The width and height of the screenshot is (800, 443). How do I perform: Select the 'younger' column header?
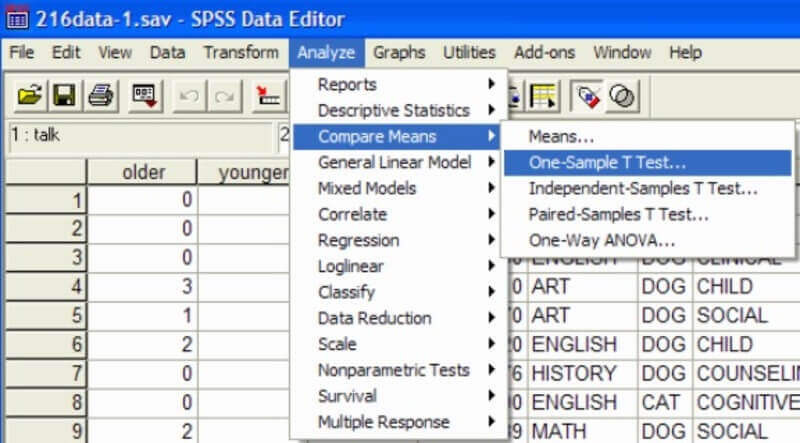[244, 172]
